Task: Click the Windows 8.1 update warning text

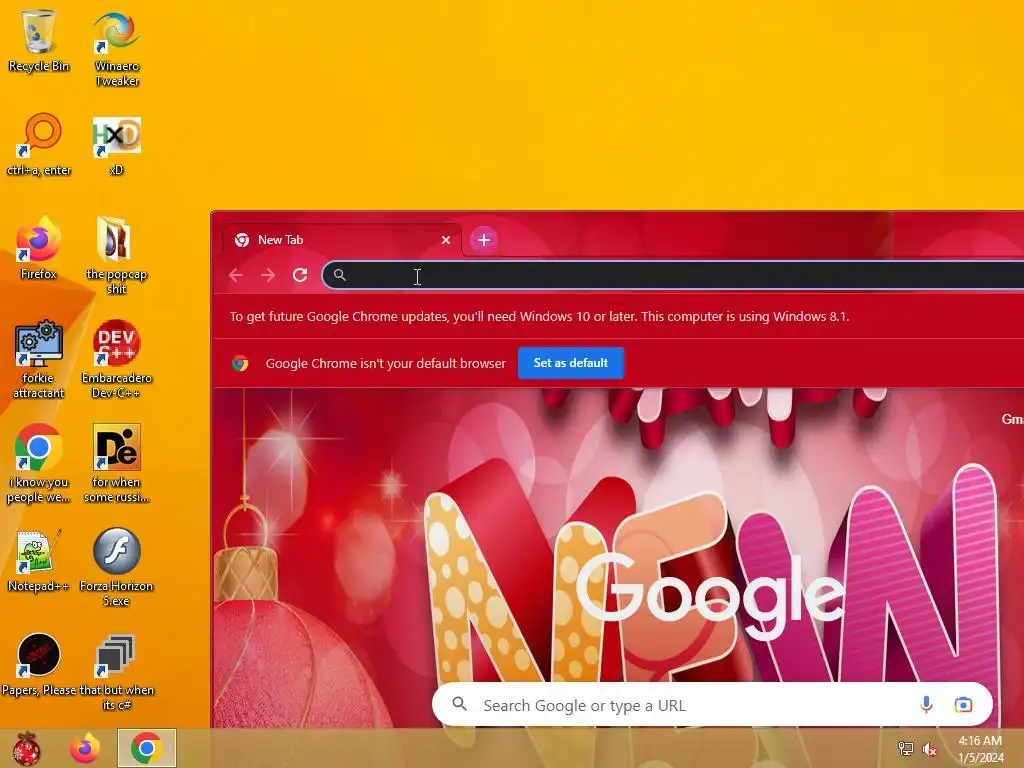Action: (539, 317)
